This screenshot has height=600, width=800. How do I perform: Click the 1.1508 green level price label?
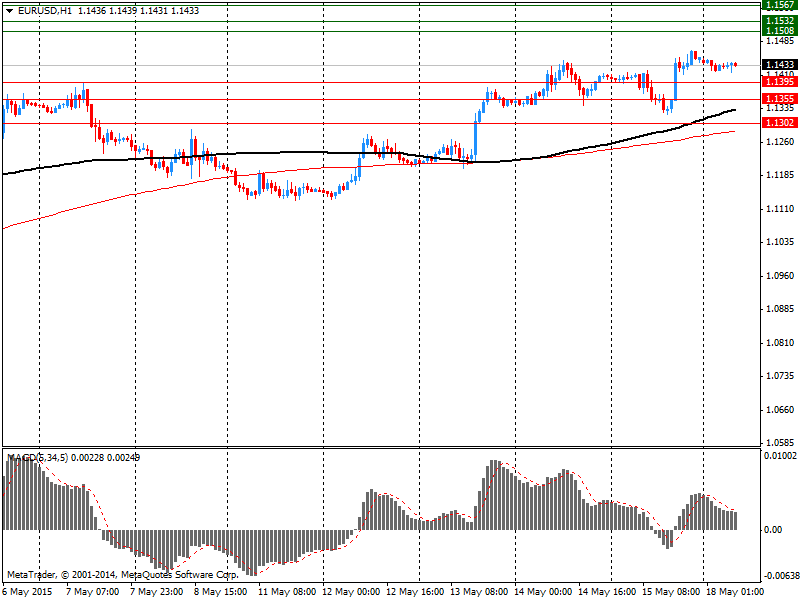(x=780, y=31)
